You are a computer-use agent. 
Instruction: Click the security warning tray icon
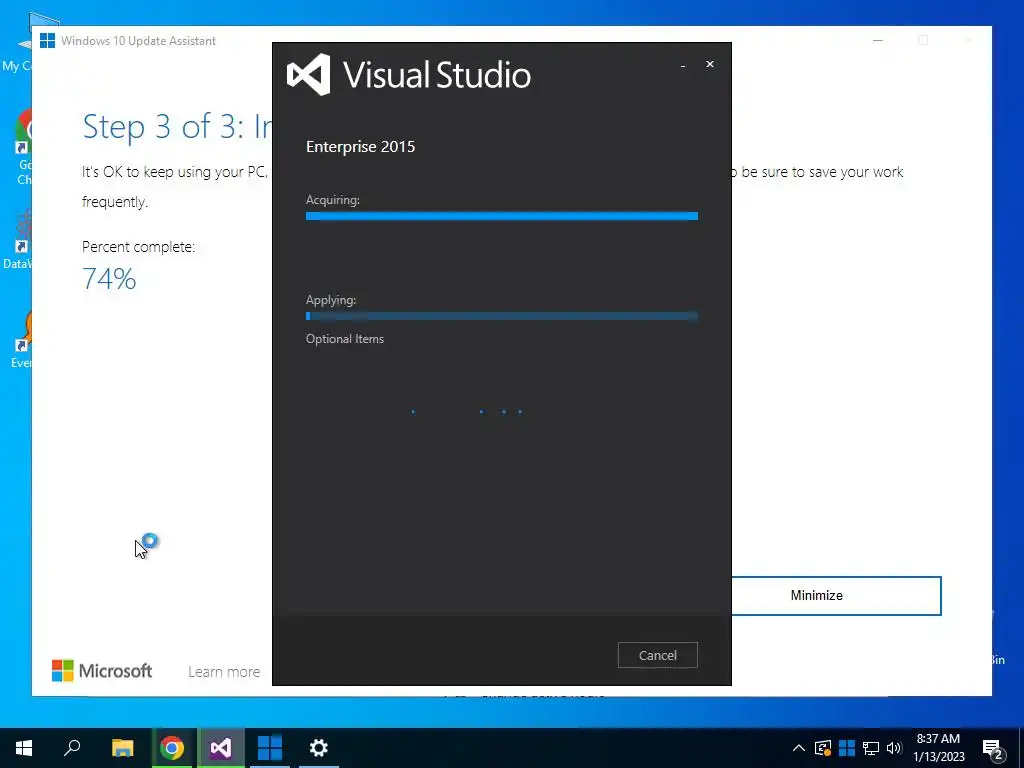click(823, 748)
